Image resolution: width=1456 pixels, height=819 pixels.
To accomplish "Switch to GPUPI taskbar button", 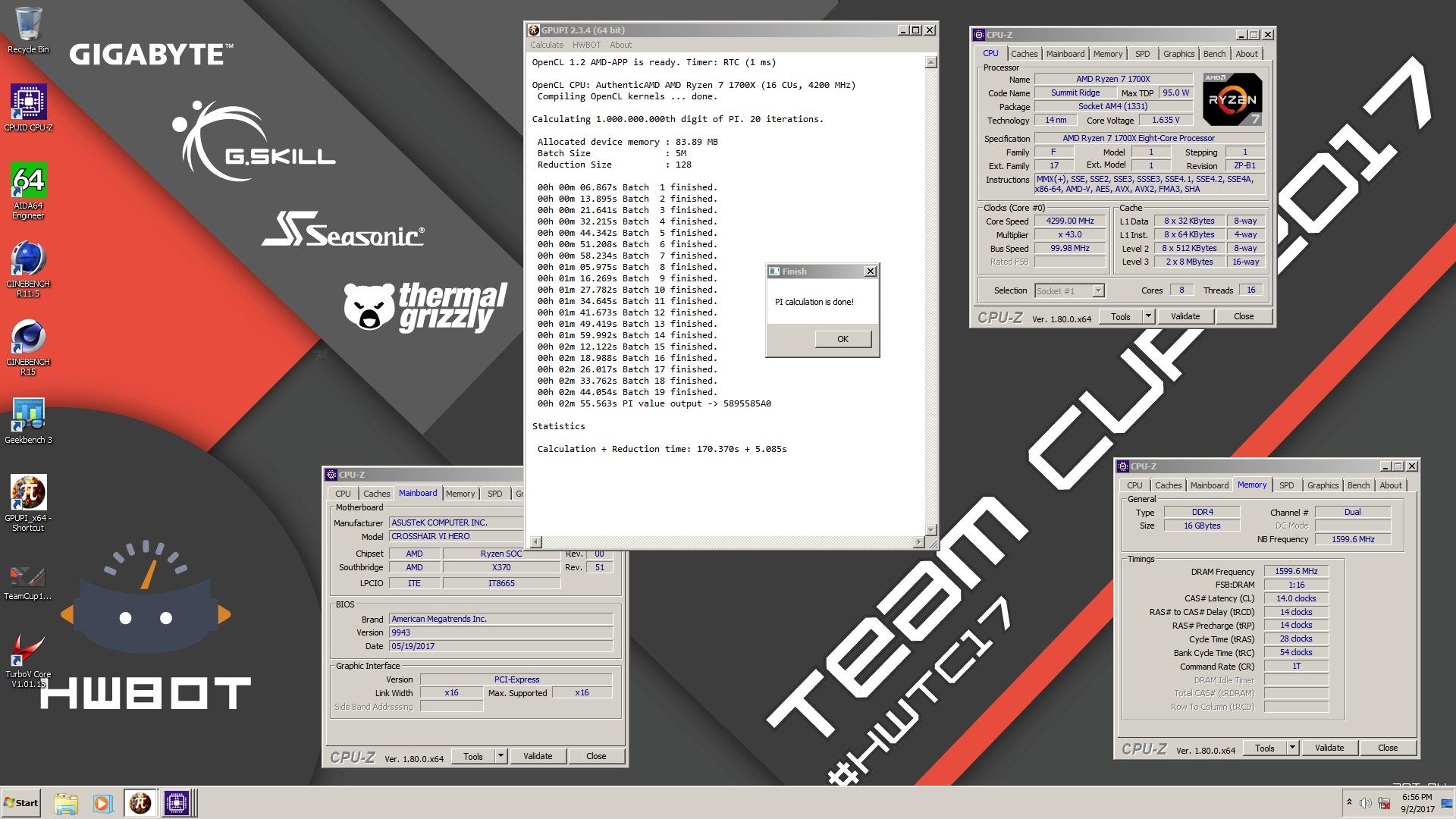I will [140, 803].
